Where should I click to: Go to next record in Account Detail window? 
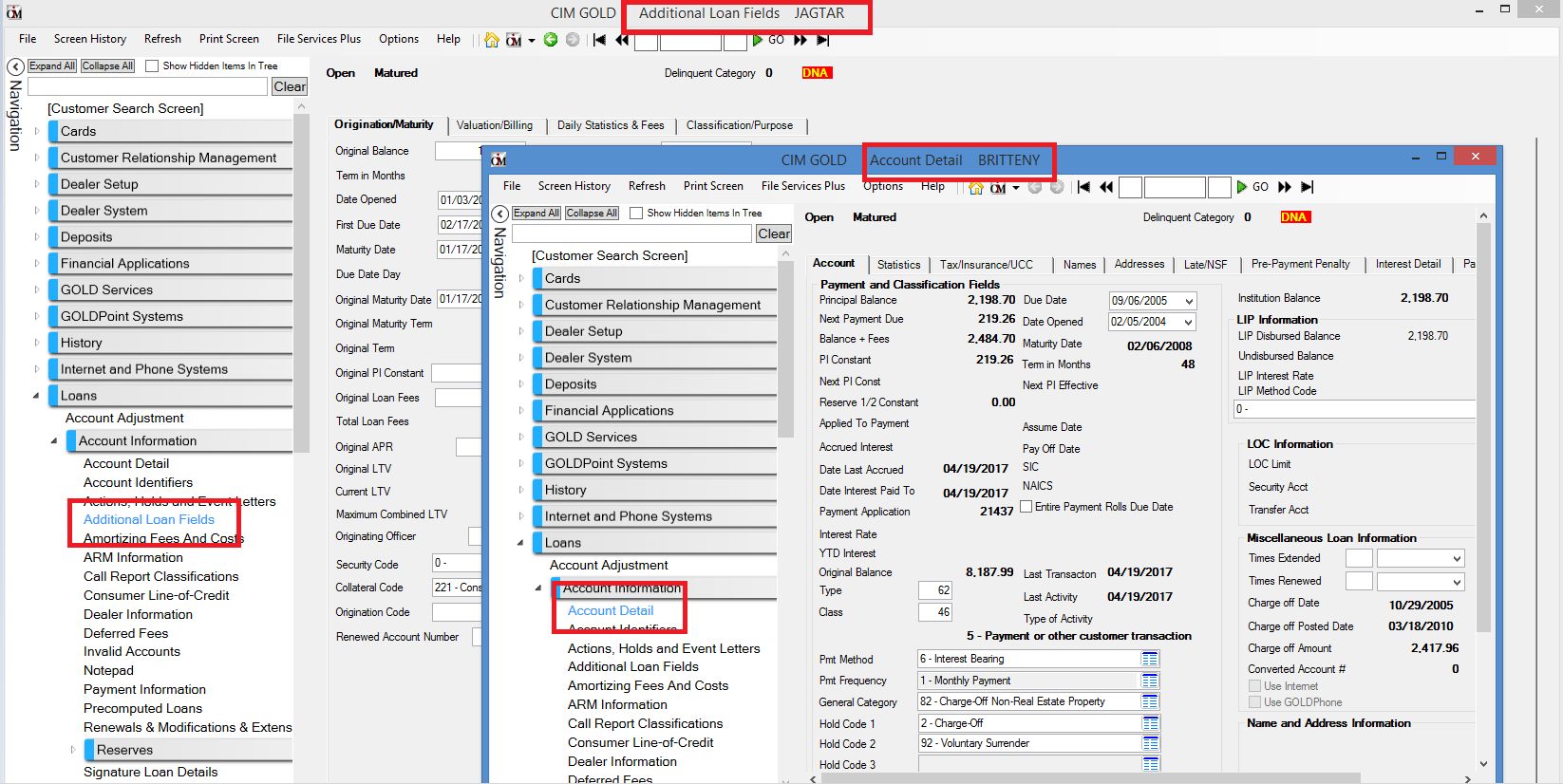[1285, 187]
